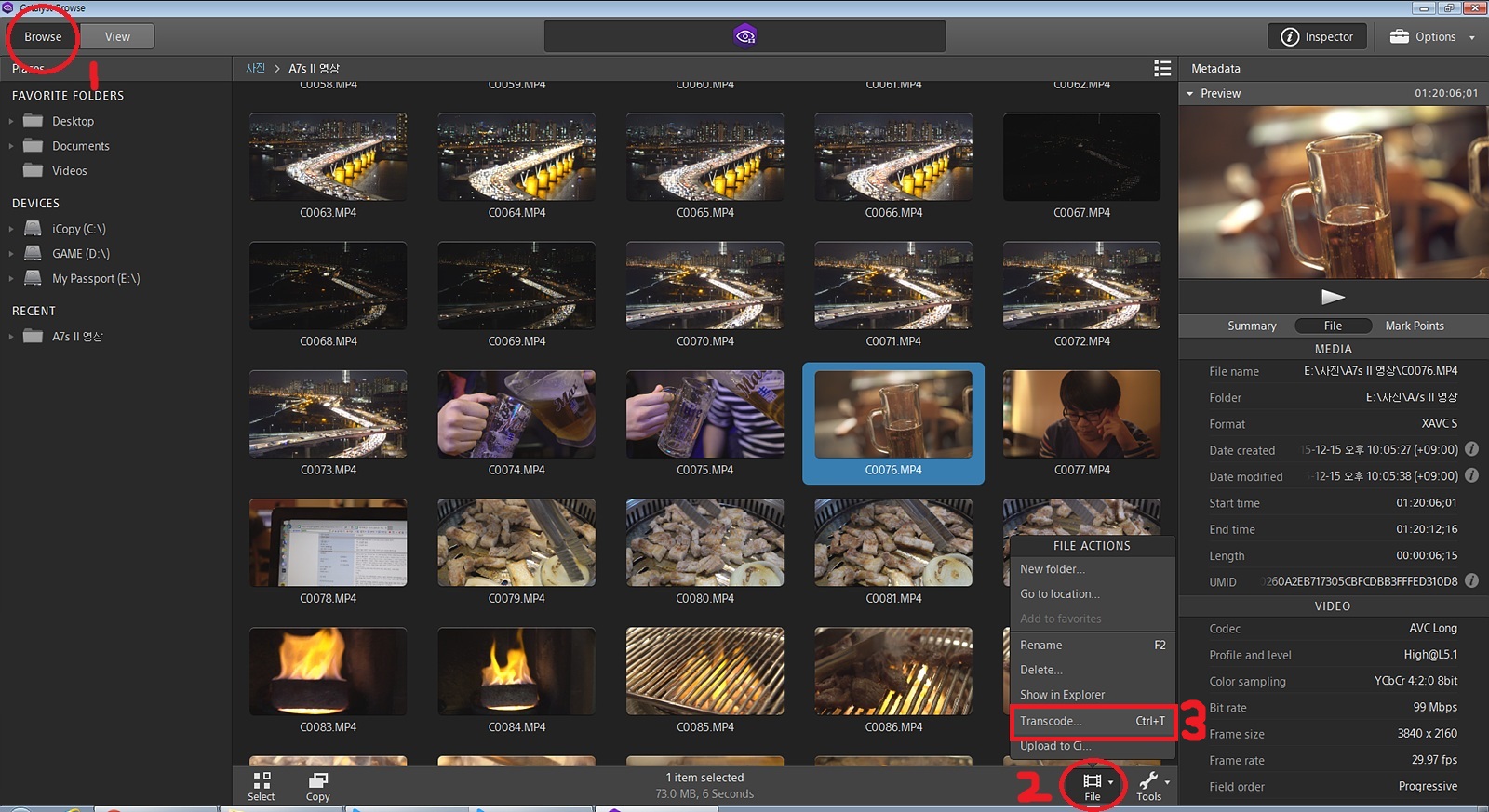Open the Videos favorite folder
The height and width of the screenshot is (812, 1489).
click(x=69, y=170)
